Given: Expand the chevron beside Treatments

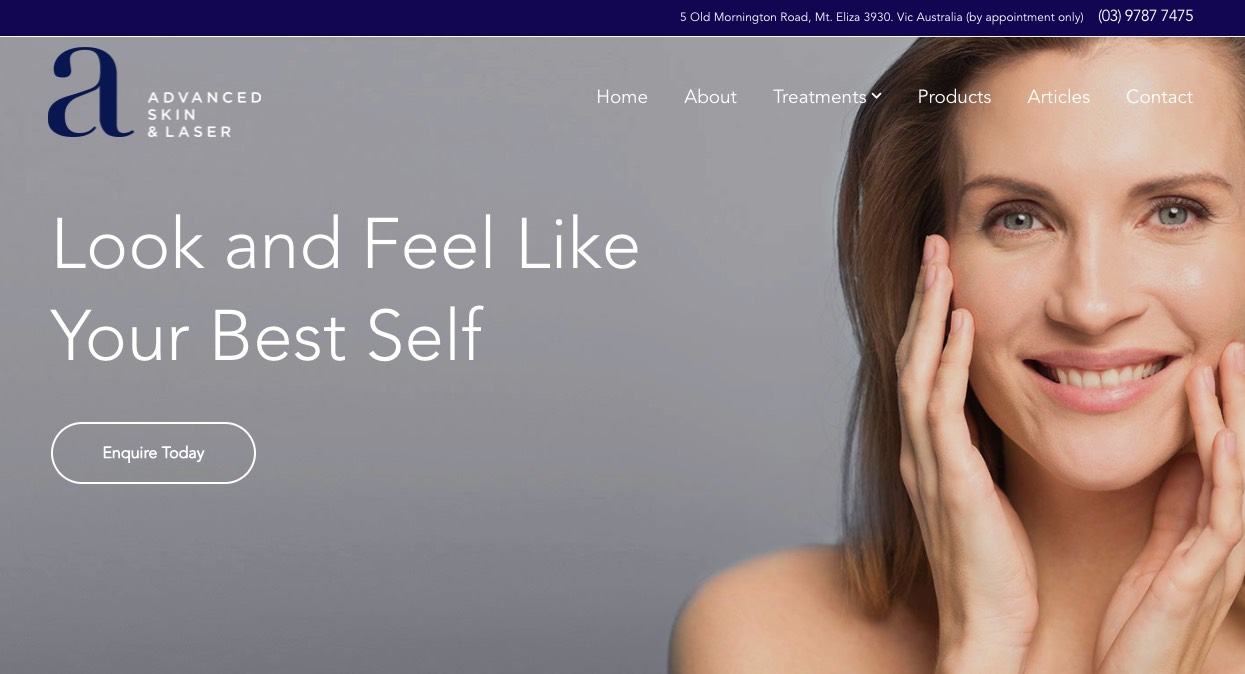Looking at the screenshot, I should coord(876,96).
